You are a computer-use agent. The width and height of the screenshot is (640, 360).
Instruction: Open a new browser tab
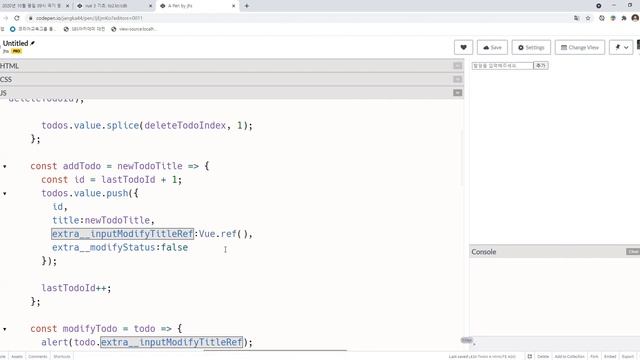click(x=247, y=6)
